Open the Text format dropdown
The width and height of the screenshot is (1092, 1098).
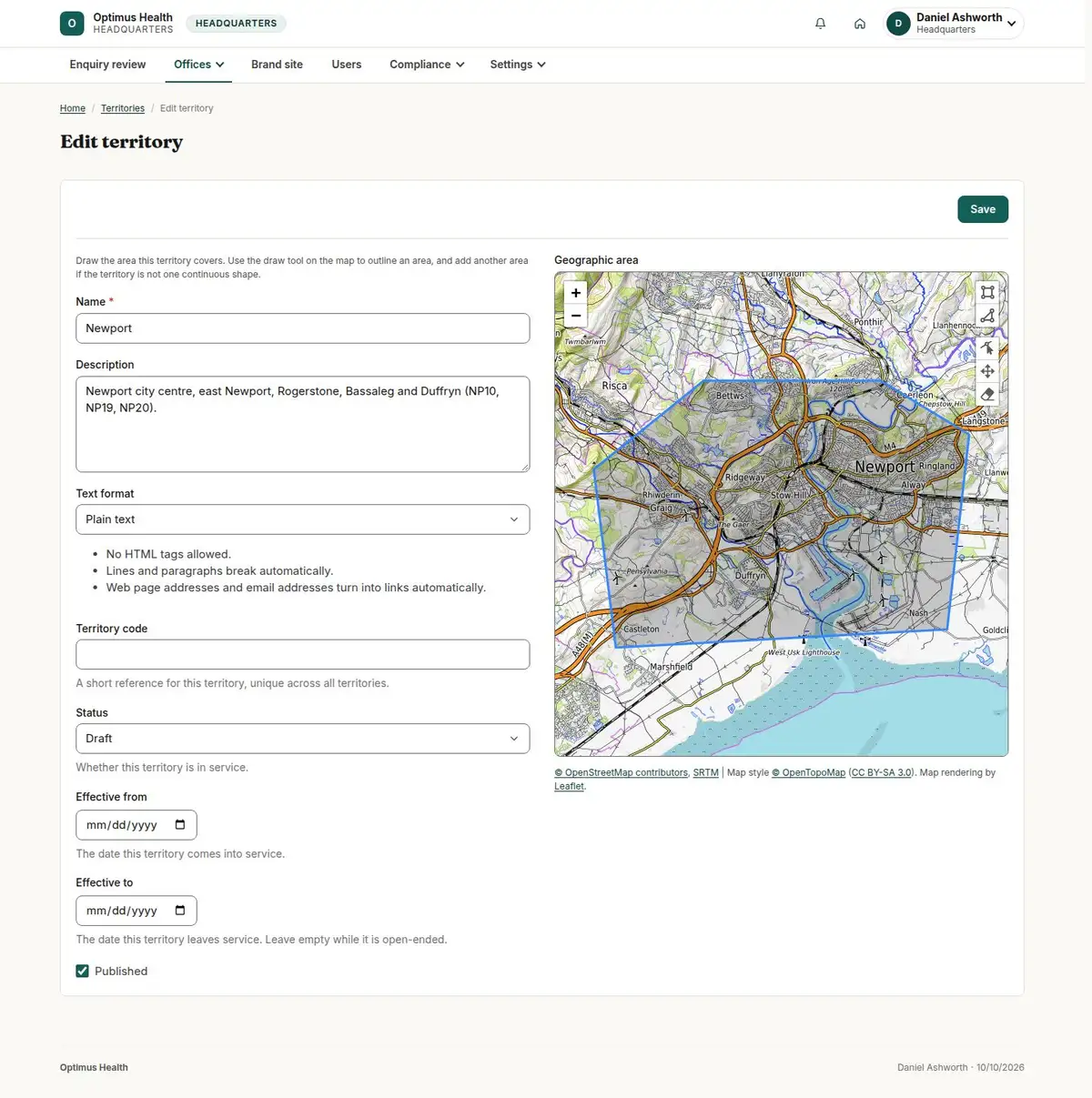(x=303, y=519)
